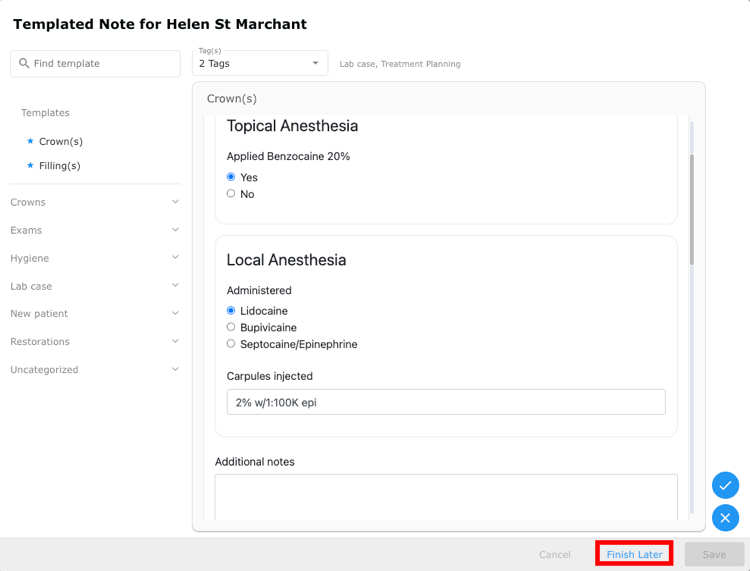
Task: Open the 2 Tags dropdown
Action: (260, 63)
